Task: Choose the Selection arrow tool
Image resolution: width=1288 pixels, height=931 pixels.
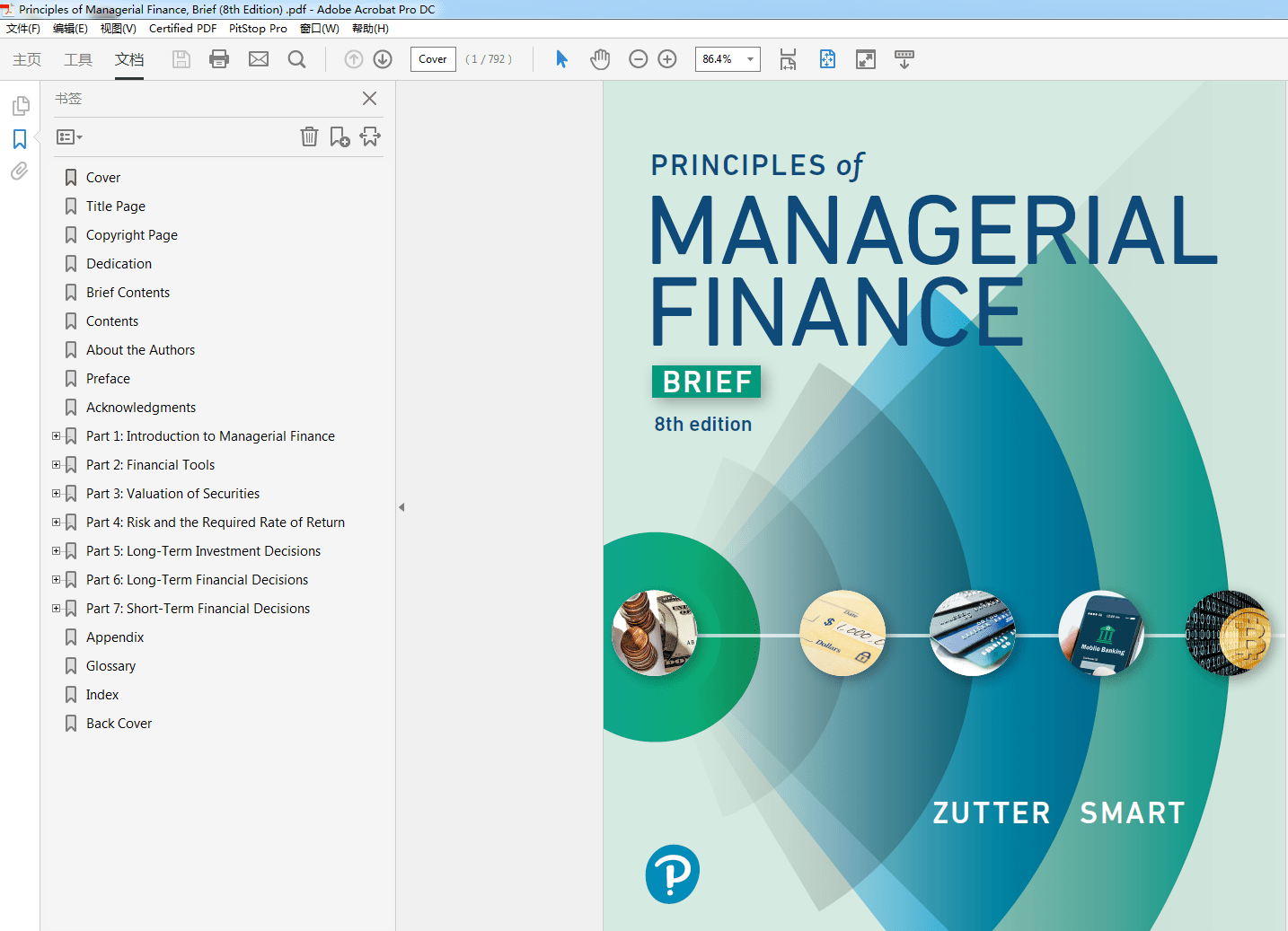Action: tap(561, 59)
